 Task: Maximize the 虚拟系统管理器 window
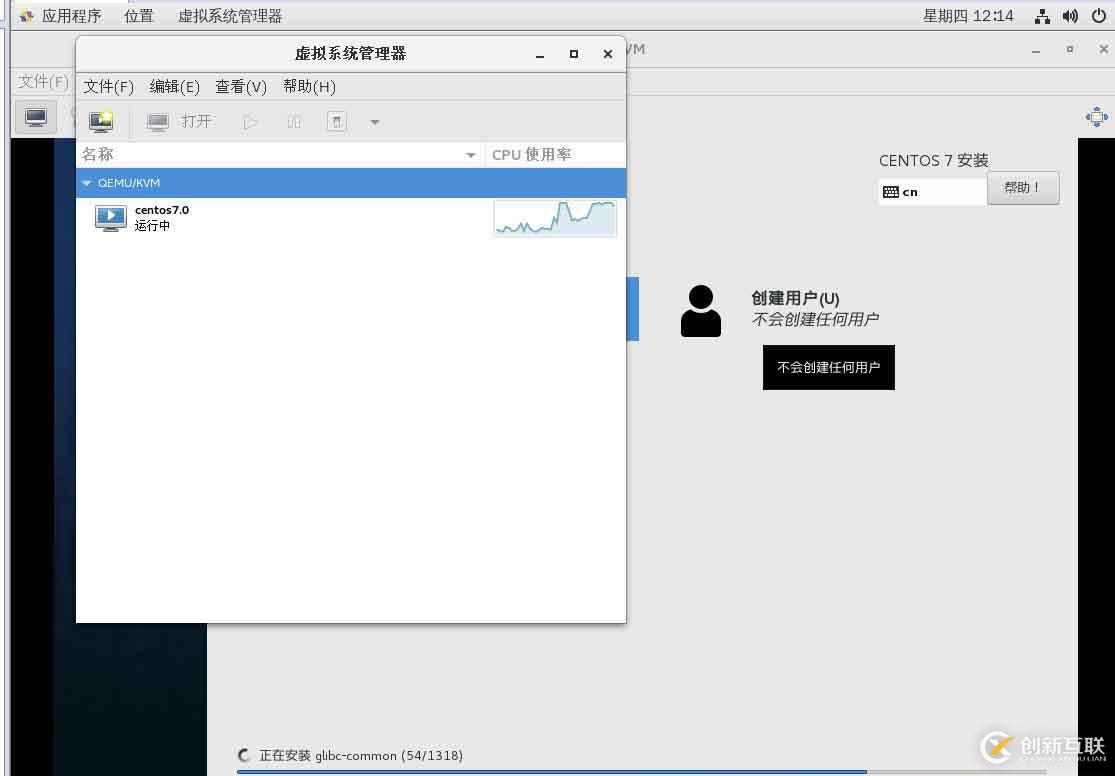pos(574,54)
